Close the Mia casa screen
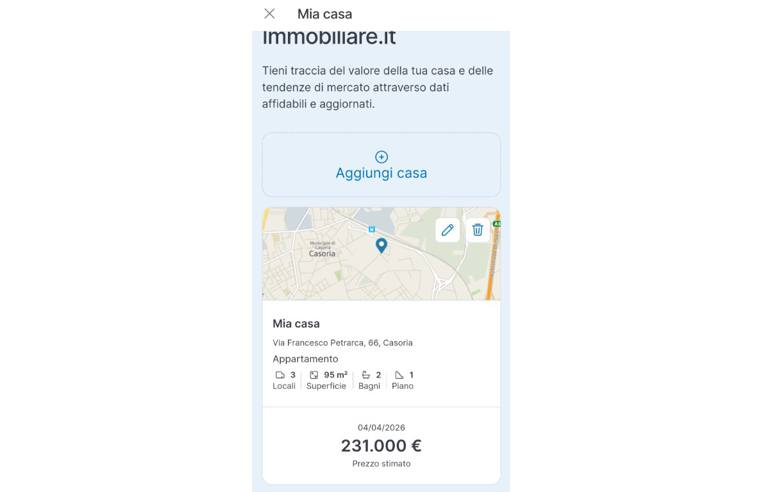The image size is (764, 492). click(269, 14)
